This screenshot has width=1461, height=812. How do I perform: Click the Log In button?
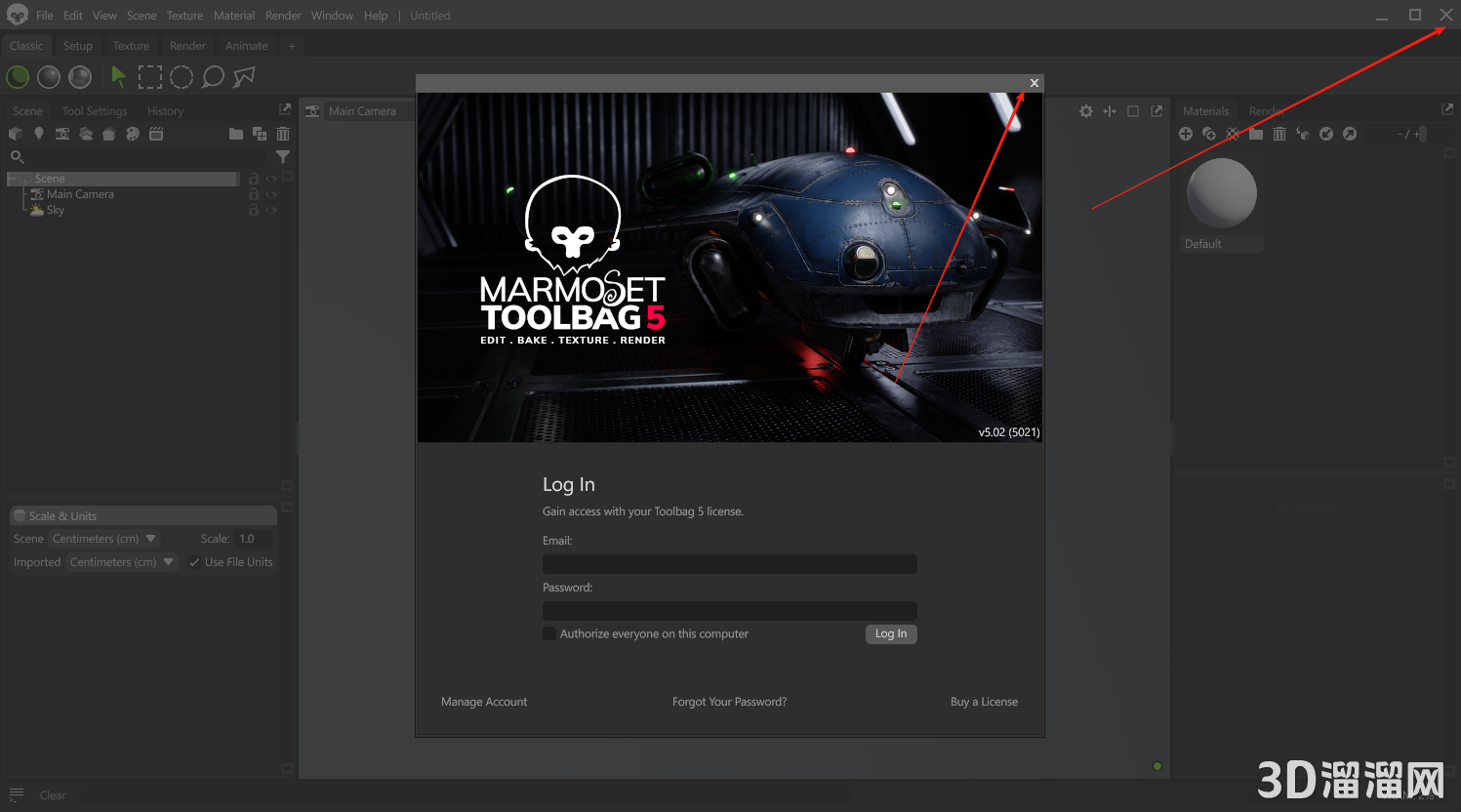[x=891, y=633]
